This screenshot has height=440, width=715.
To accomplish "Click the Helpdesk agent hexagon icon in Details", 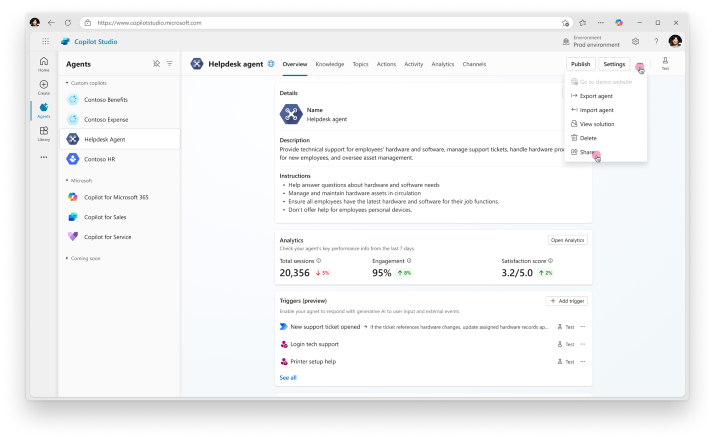I will point(291,114).
